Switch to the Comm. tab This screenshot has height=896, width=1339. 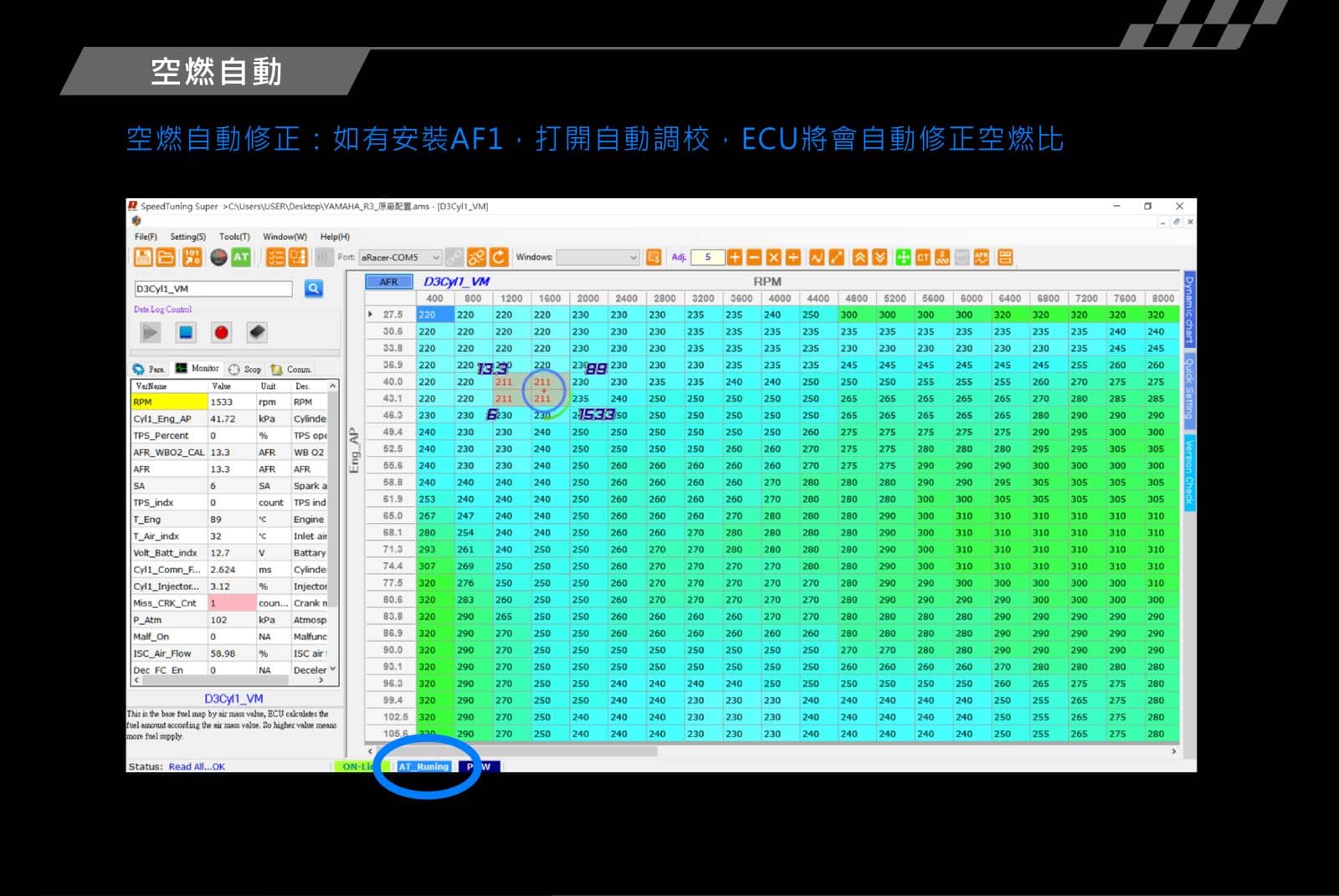point(291,369)
